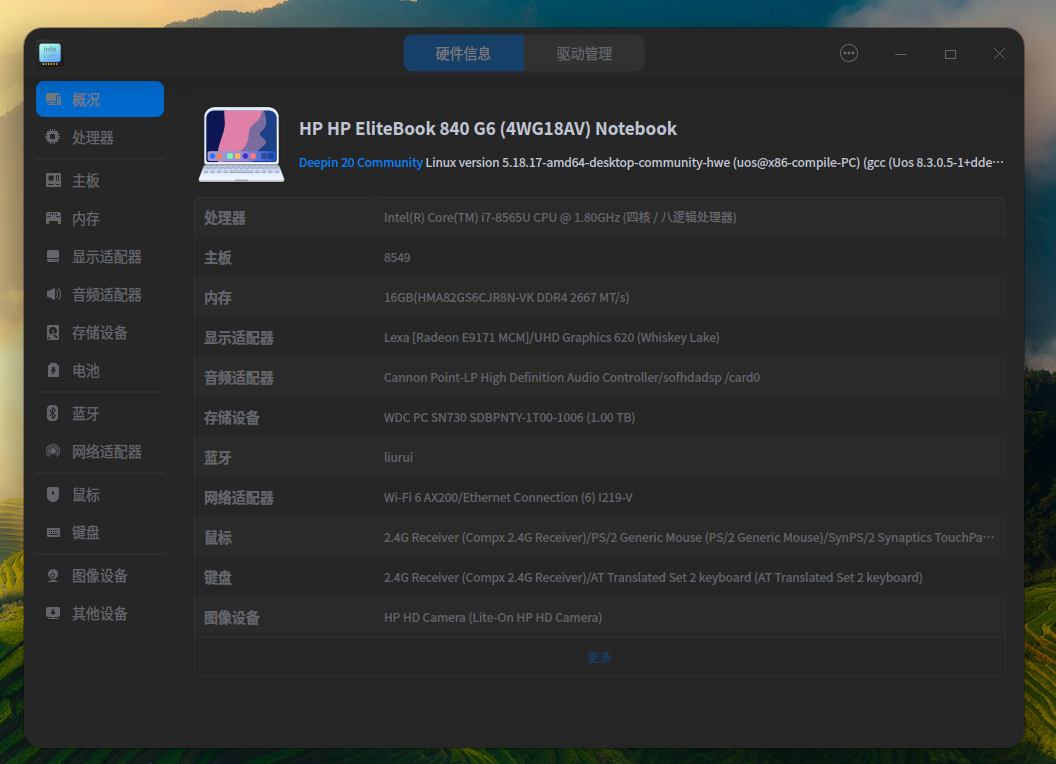Click the Cannon Point-LP audio controller value
The image size is (1056, 764).
click(572, 377)
